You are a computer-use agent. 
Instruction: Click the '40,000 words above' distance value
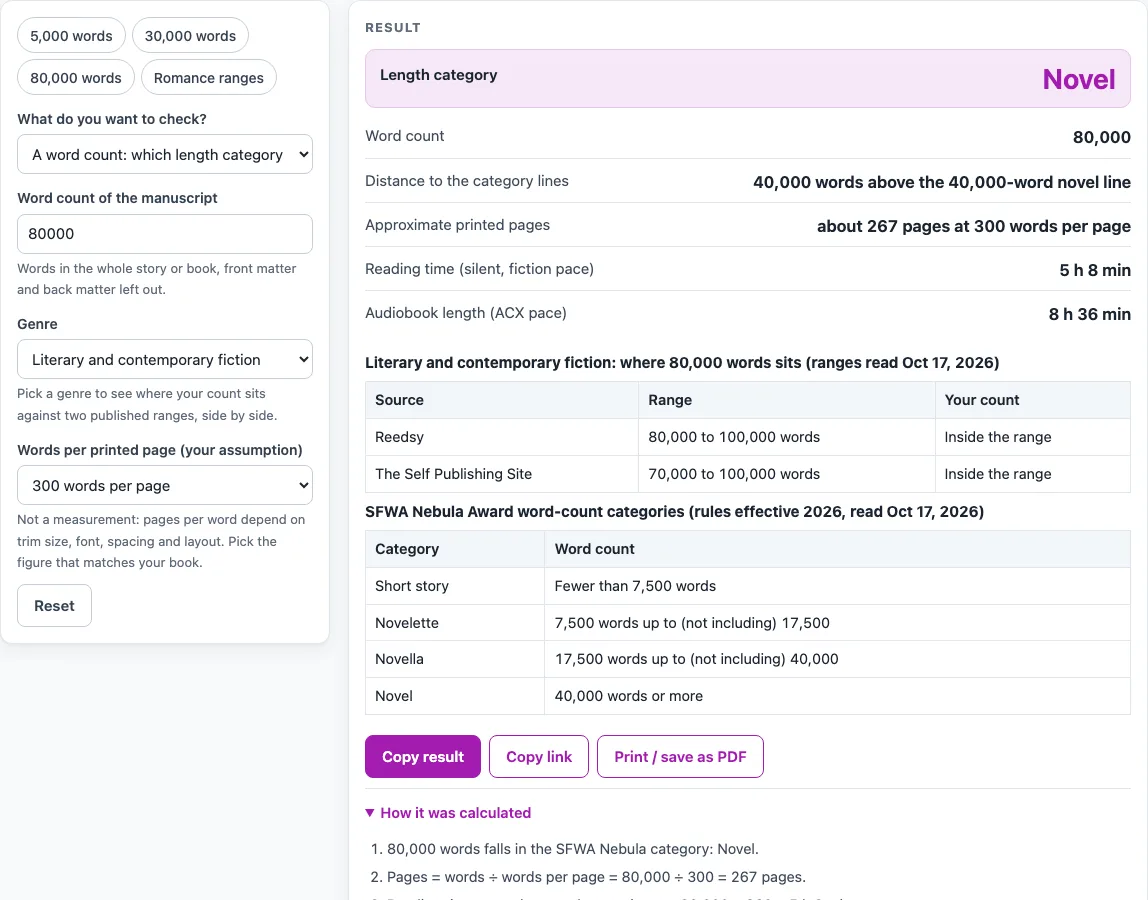(x=942, y=182)
